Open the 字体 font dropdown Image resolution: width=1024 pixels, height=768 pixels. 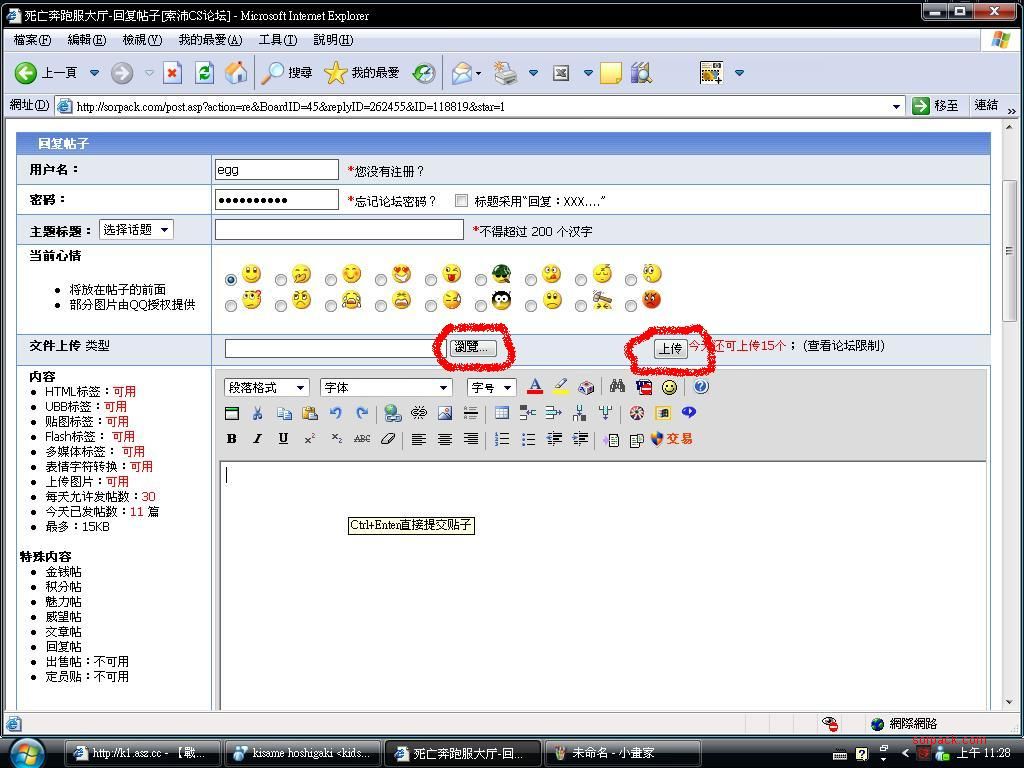tap(386, 388)
